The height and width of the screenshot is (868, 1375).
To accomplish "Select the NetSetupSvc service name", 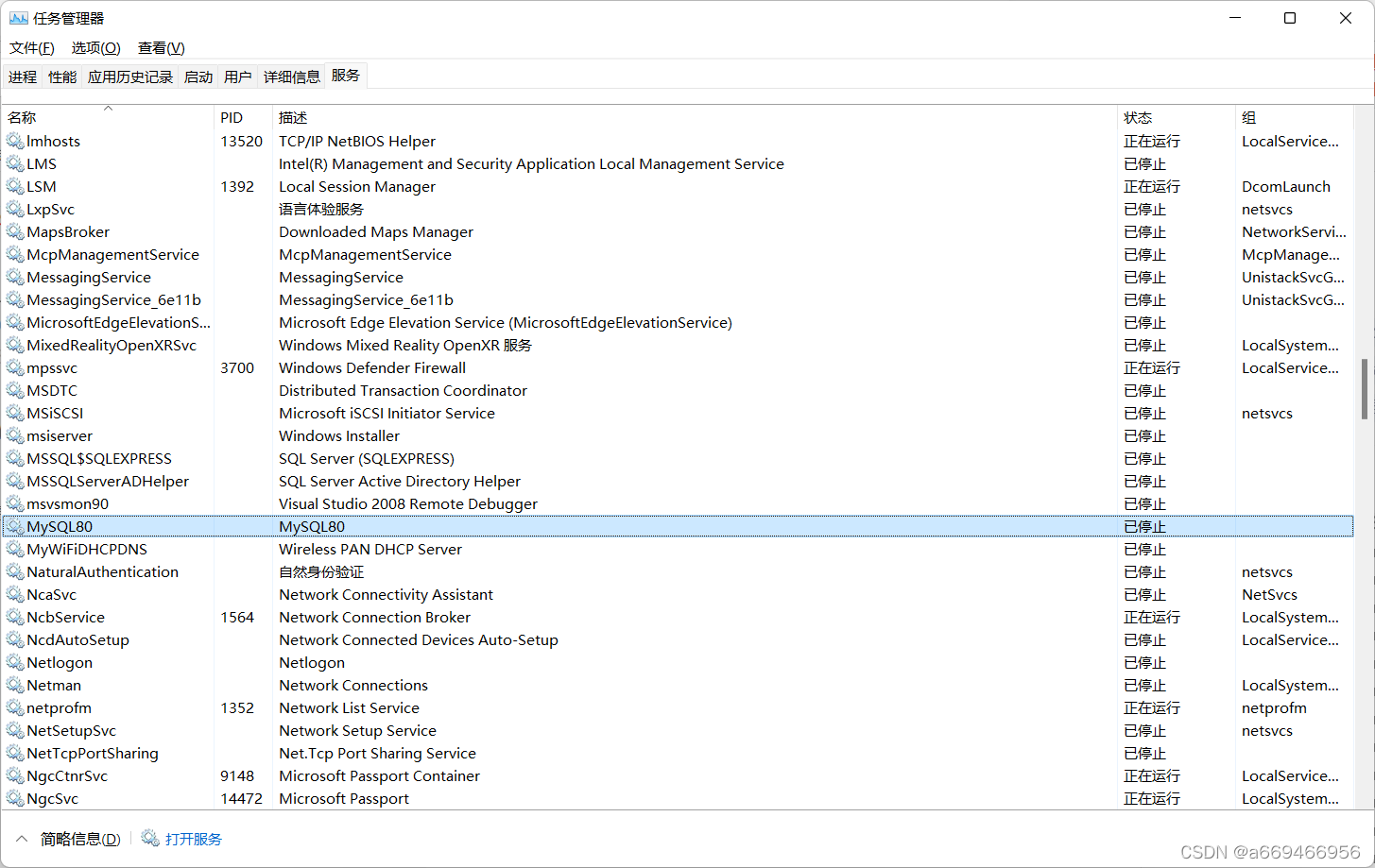I will point(72,731).
